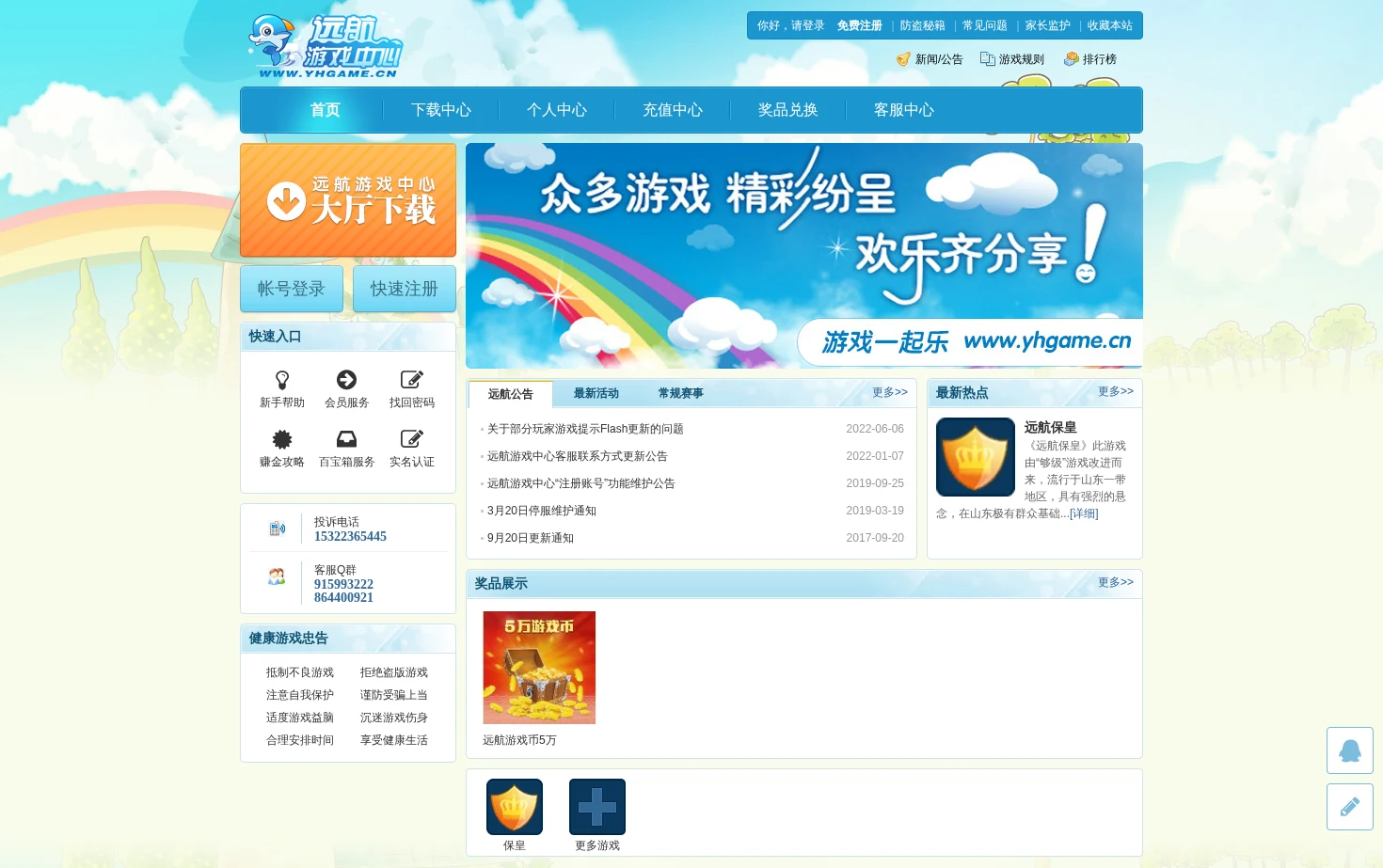The height and width of the screenshot is (868, 1383).
Task: Open 下载中心 navigation item
Action: coord(441,110)
